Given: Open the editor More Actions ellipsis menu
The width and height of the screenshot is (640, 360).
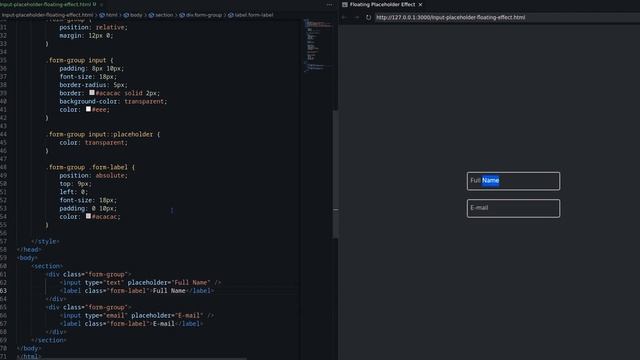Looking at the screenshot, I should click(x=329, y=4).
